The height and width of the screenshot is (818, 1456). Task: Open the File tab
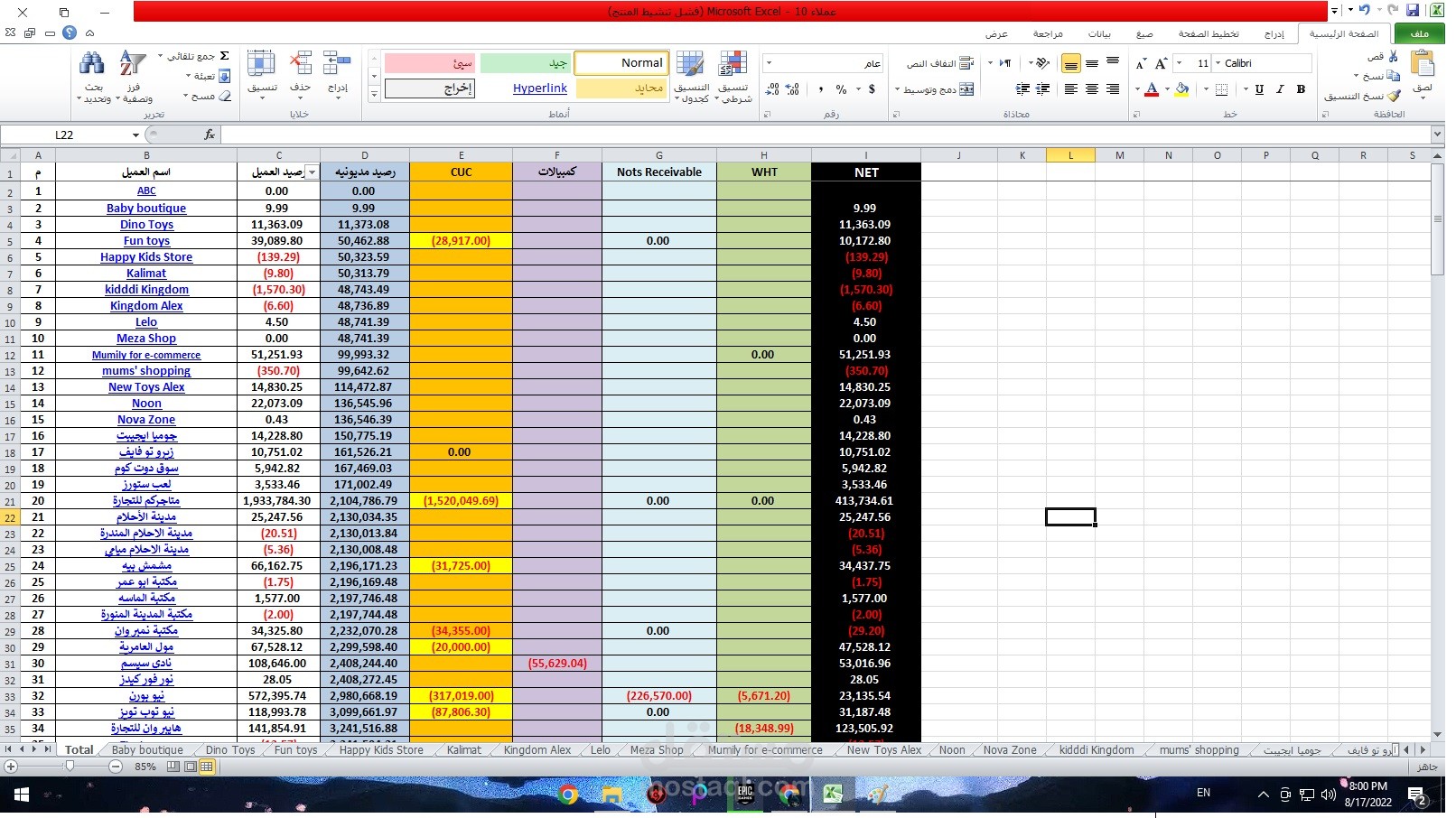[1420, 34]
